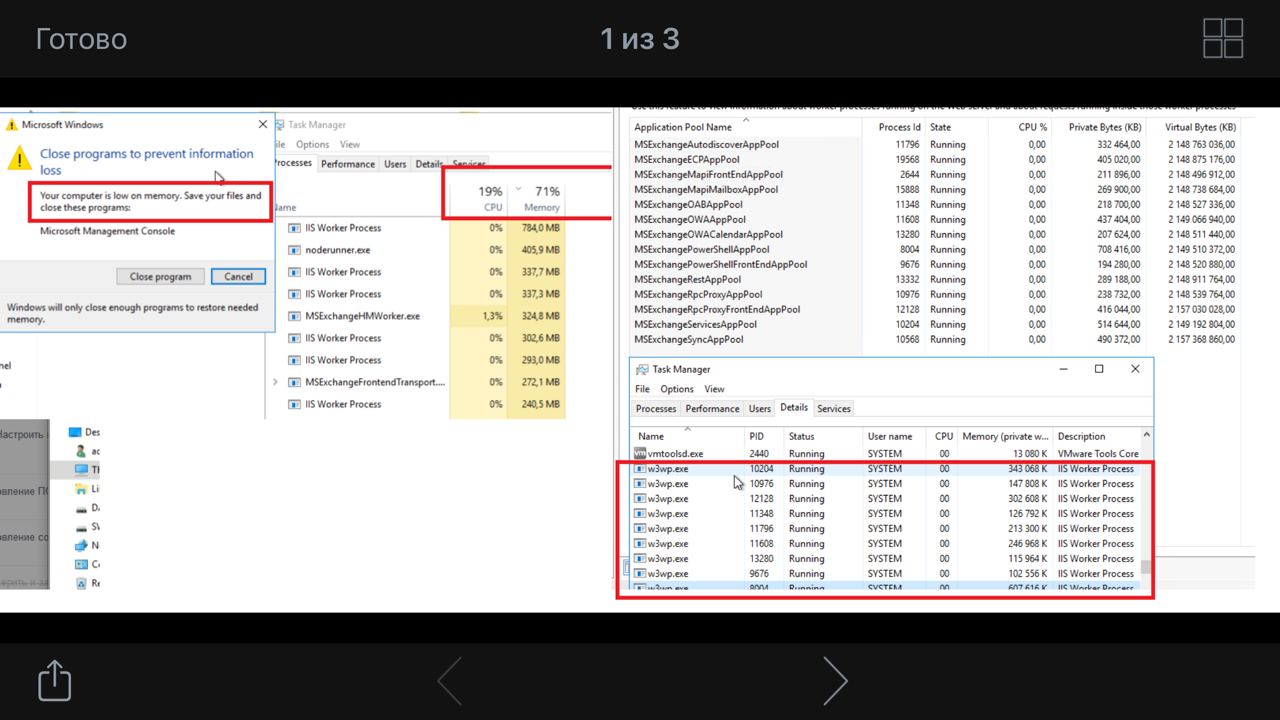This screenshot has height=720, width=1280.
Task: Sort processes by the 71% Memory column
Action: pyautogui.click(x=537, y=198)
